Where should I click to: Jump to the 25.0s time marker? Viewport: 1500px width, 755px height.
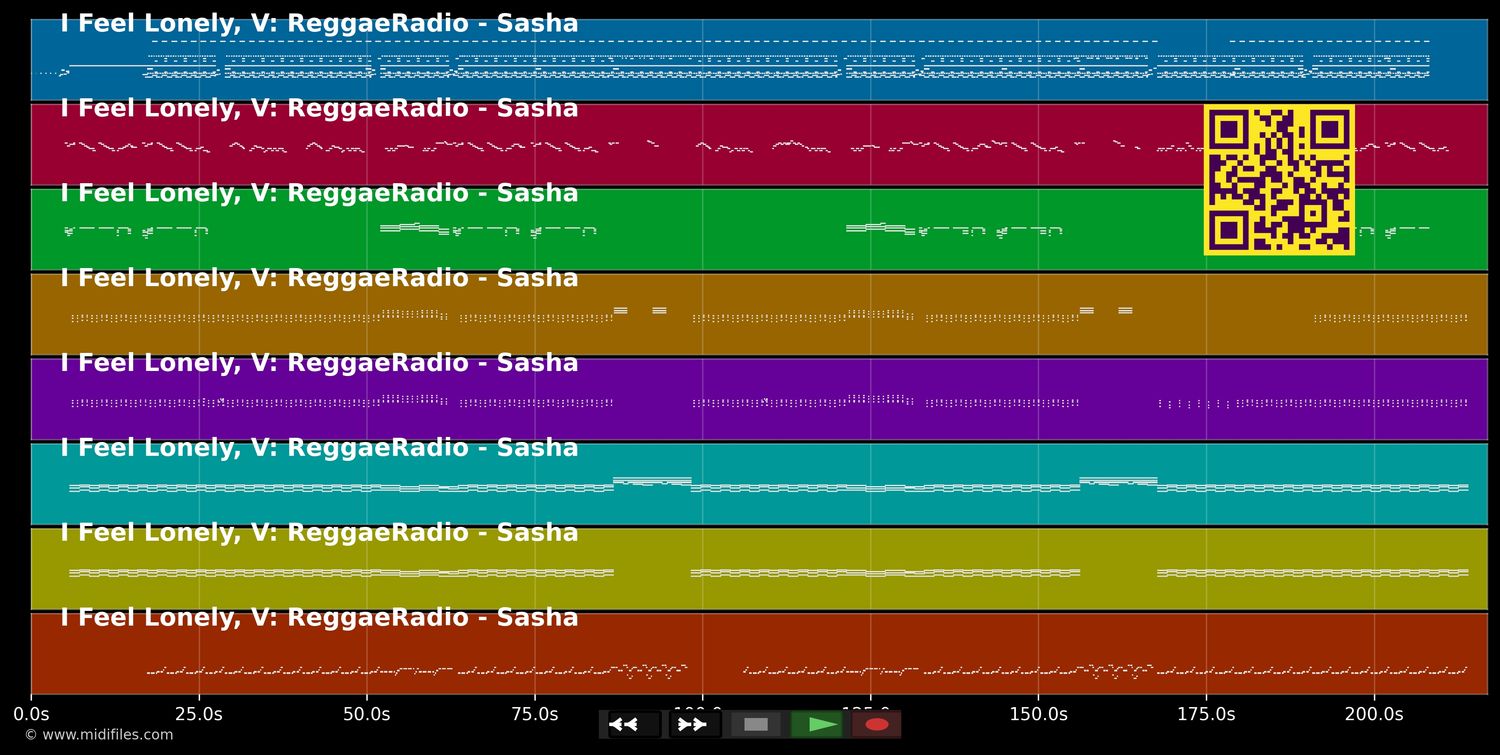click(x=199, y=714)
